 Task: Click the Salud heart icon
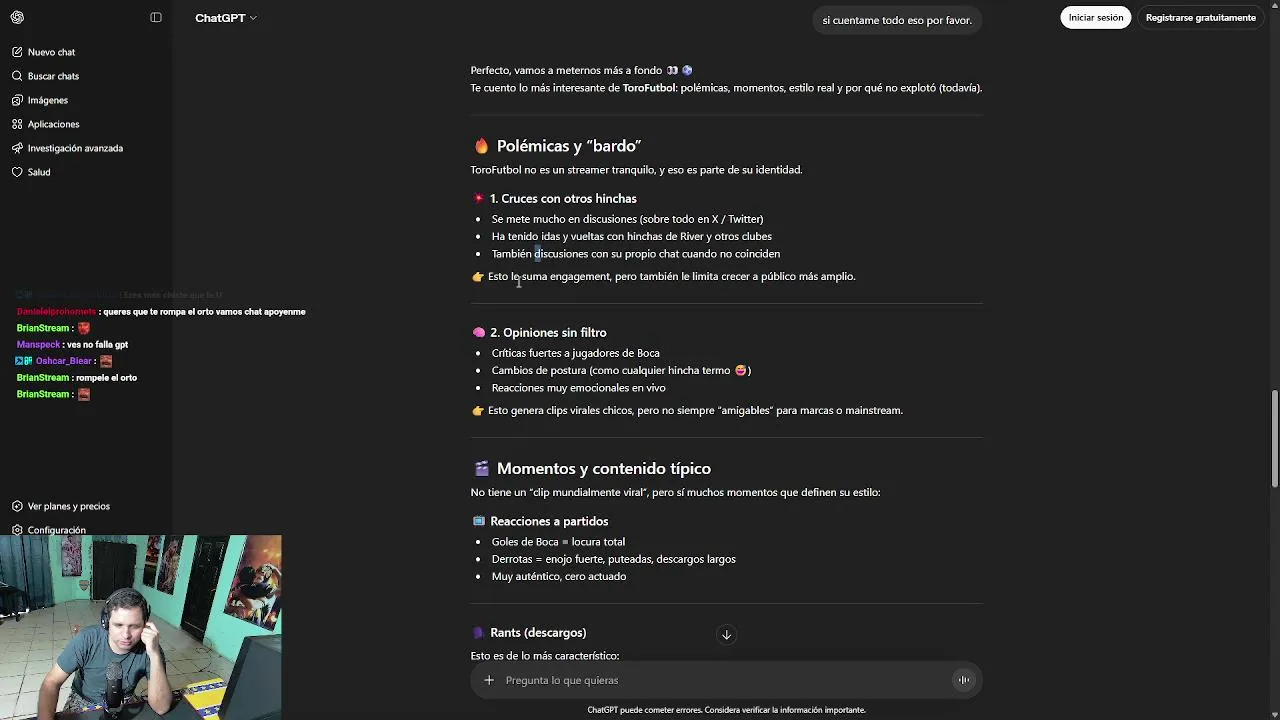[x=17, y=172]
